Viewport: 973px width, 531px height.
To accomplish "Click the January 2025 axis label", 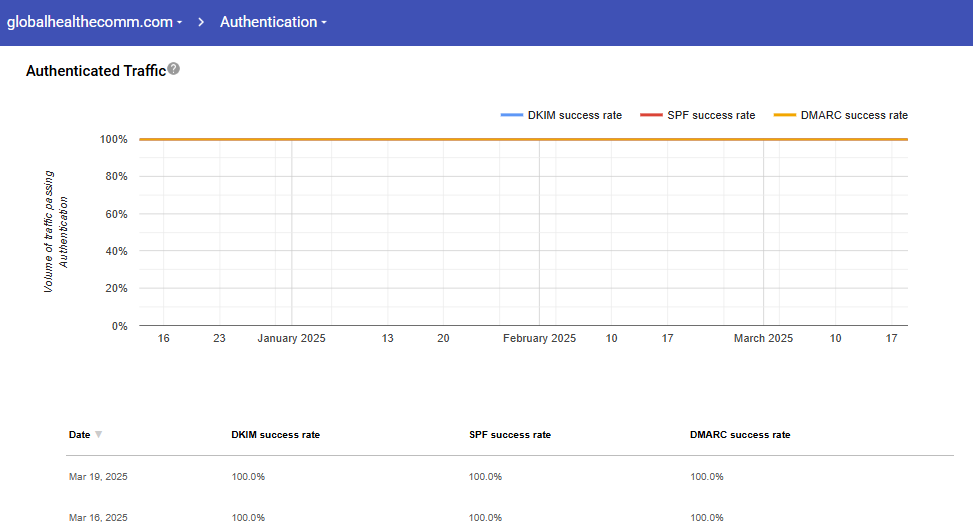I will 291,339.
